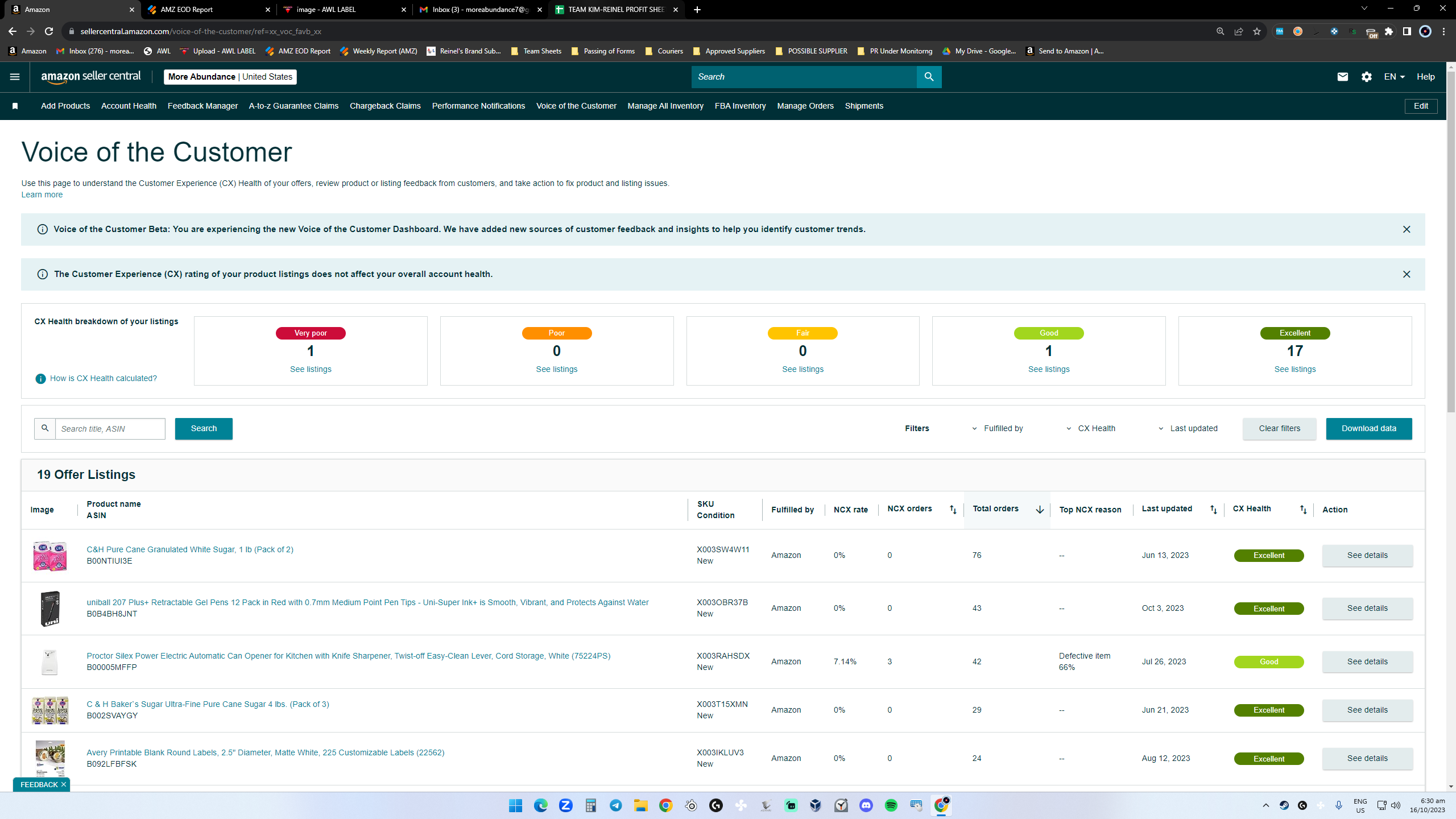Click the Seller Central header Search box
The width and height of the screenshot is (1456, 819).
804,77
